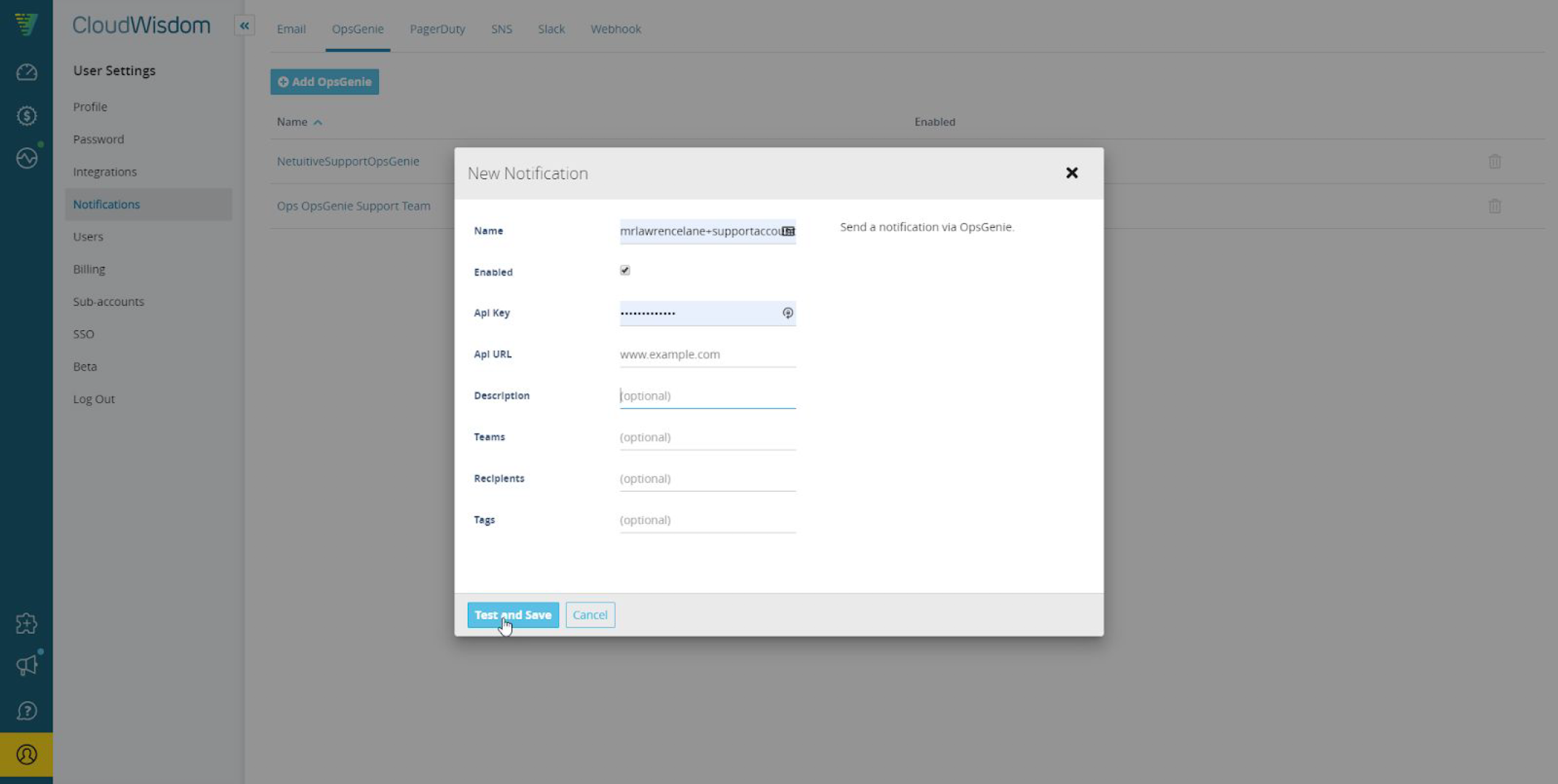The height and width of the screenshot is (784, 1558).
Task: Select Notifications in User Settings
Action: click(x=149, y=204)
